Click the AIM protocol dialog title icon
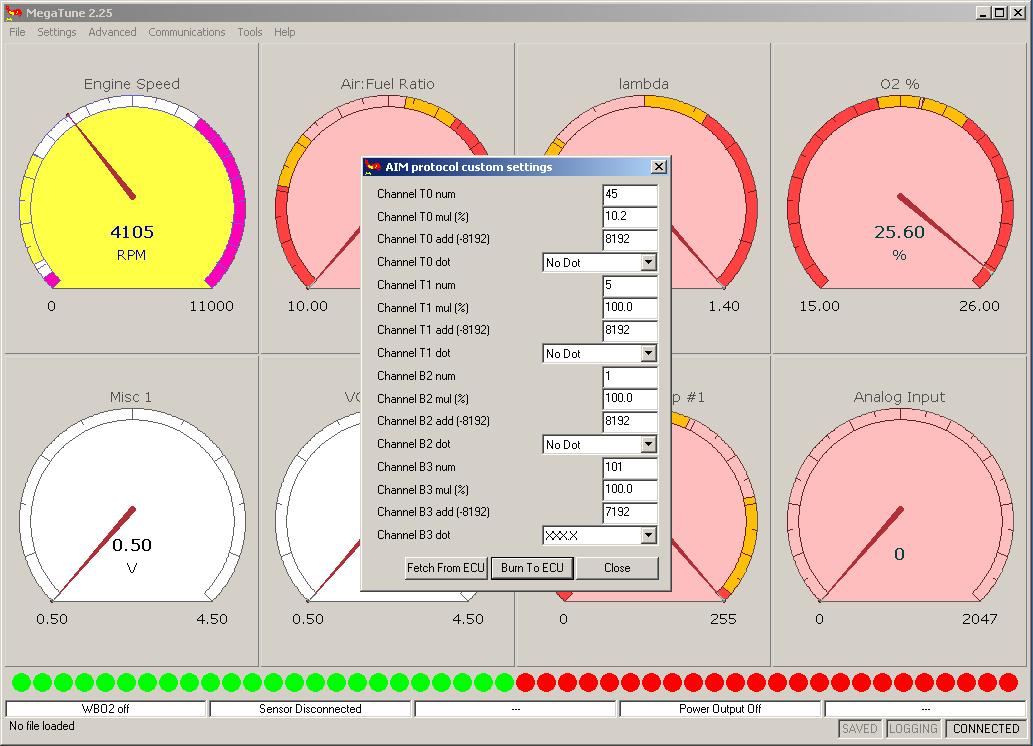1033x746 pixels. (x=374, y=167)
